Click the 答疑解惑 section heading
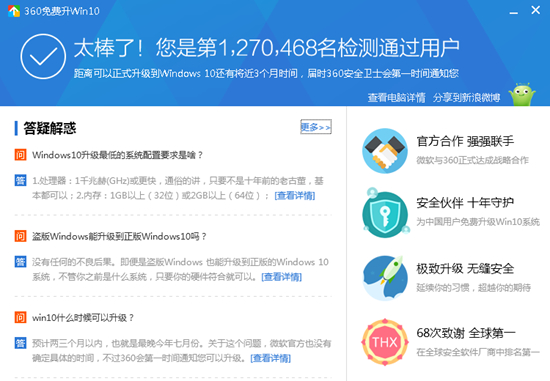This screenshot has height=381, width=550. pyautogui.click(x=49, y=128)
